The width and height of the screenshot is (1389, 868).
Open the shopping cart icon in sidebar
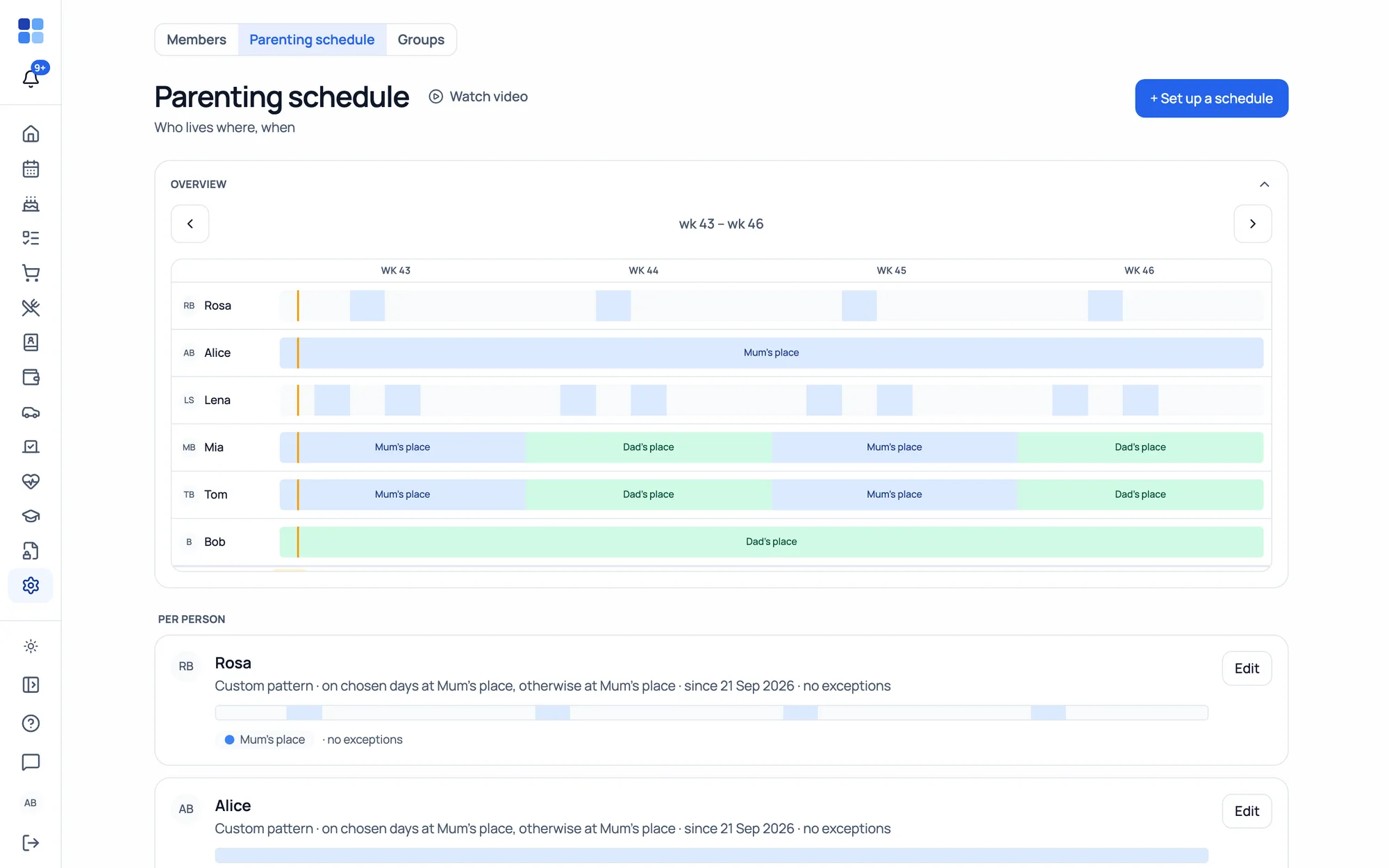coord(31,273)
